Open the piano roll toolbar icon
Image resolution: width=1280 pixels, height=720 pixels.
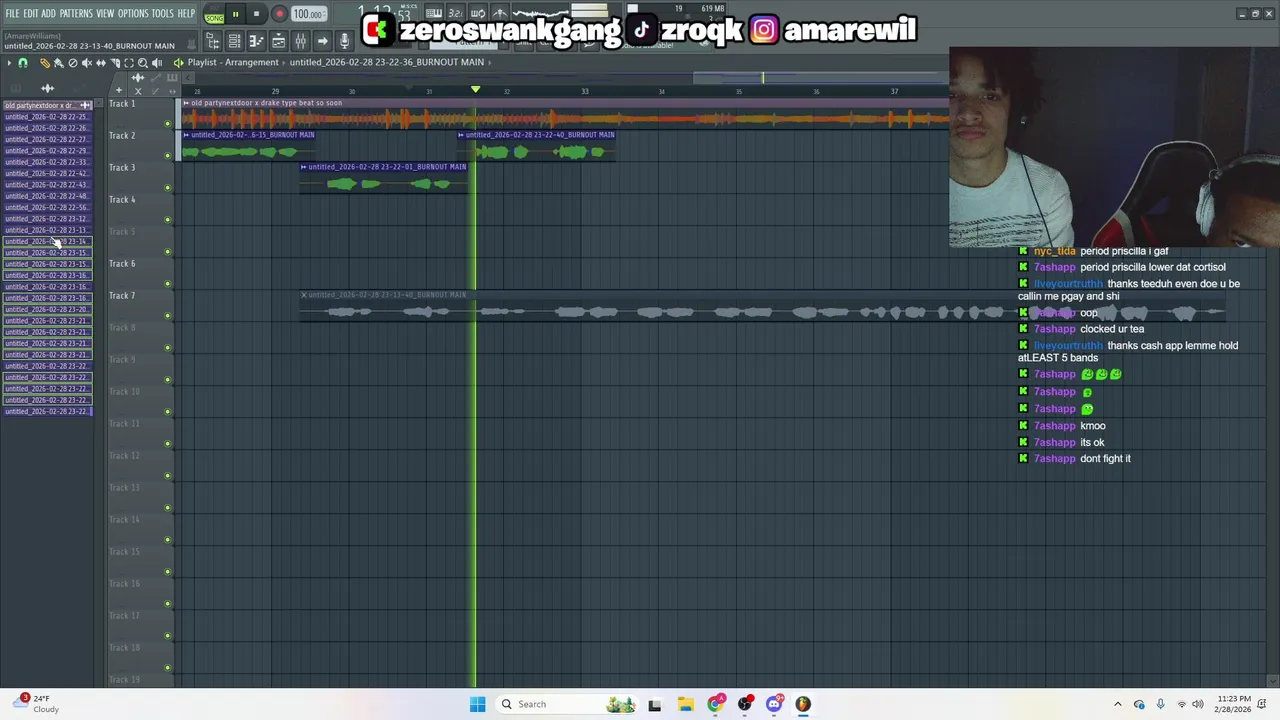[x=256, y=41]
